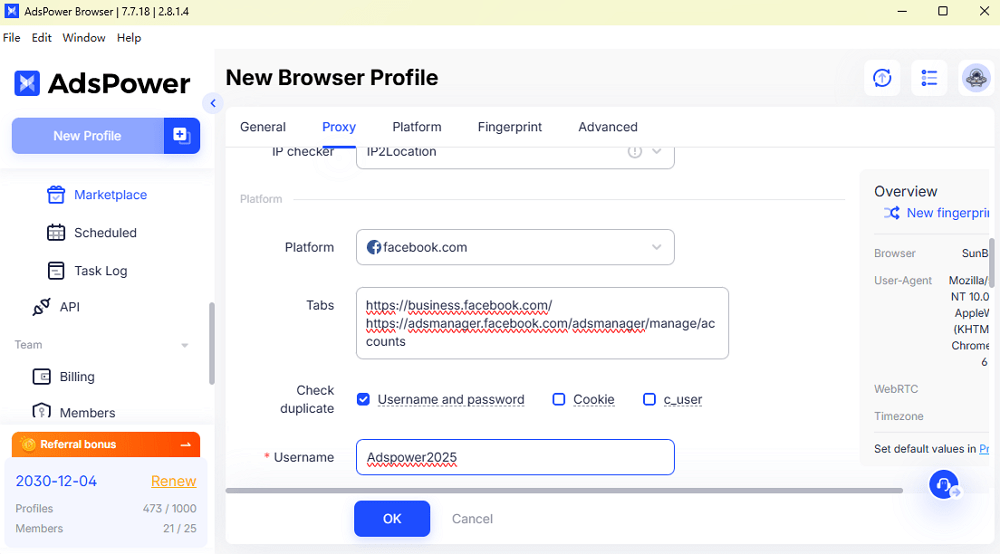The height and width of the screenshot is (554, 1000).
Task: Confirm with the OK button
Action: coord(392,518)
